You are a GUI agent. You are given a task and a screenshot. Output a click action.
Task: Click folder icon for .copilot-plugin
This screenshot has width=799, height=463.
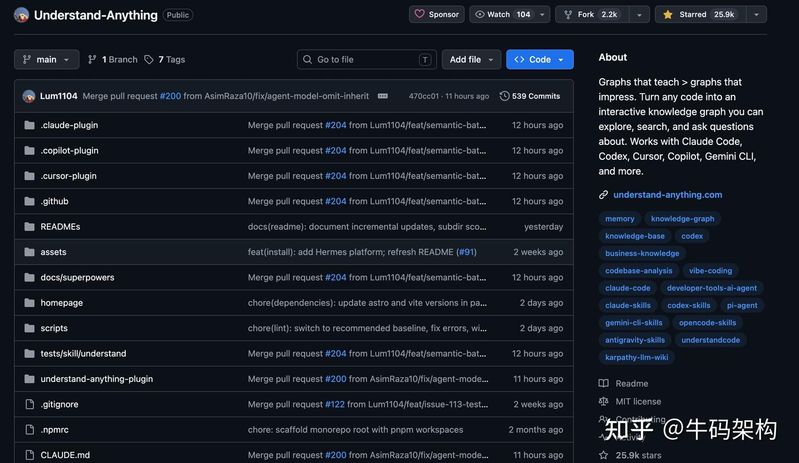point(30,150)
